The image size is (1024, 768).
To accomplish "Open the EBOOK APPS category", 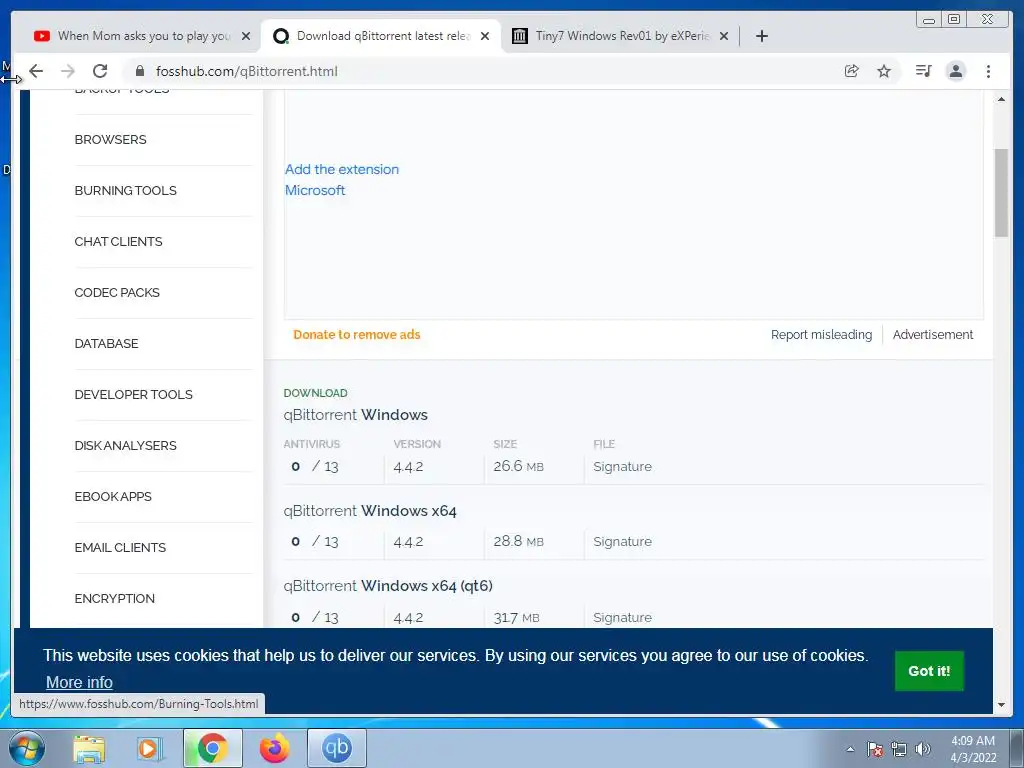I will [x=113, y=496].
